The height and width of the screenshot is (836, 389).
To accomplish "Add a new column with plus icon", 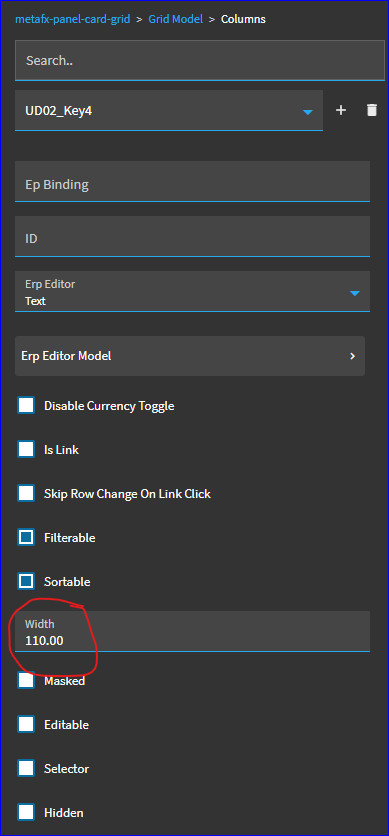I will coord(341,110).
